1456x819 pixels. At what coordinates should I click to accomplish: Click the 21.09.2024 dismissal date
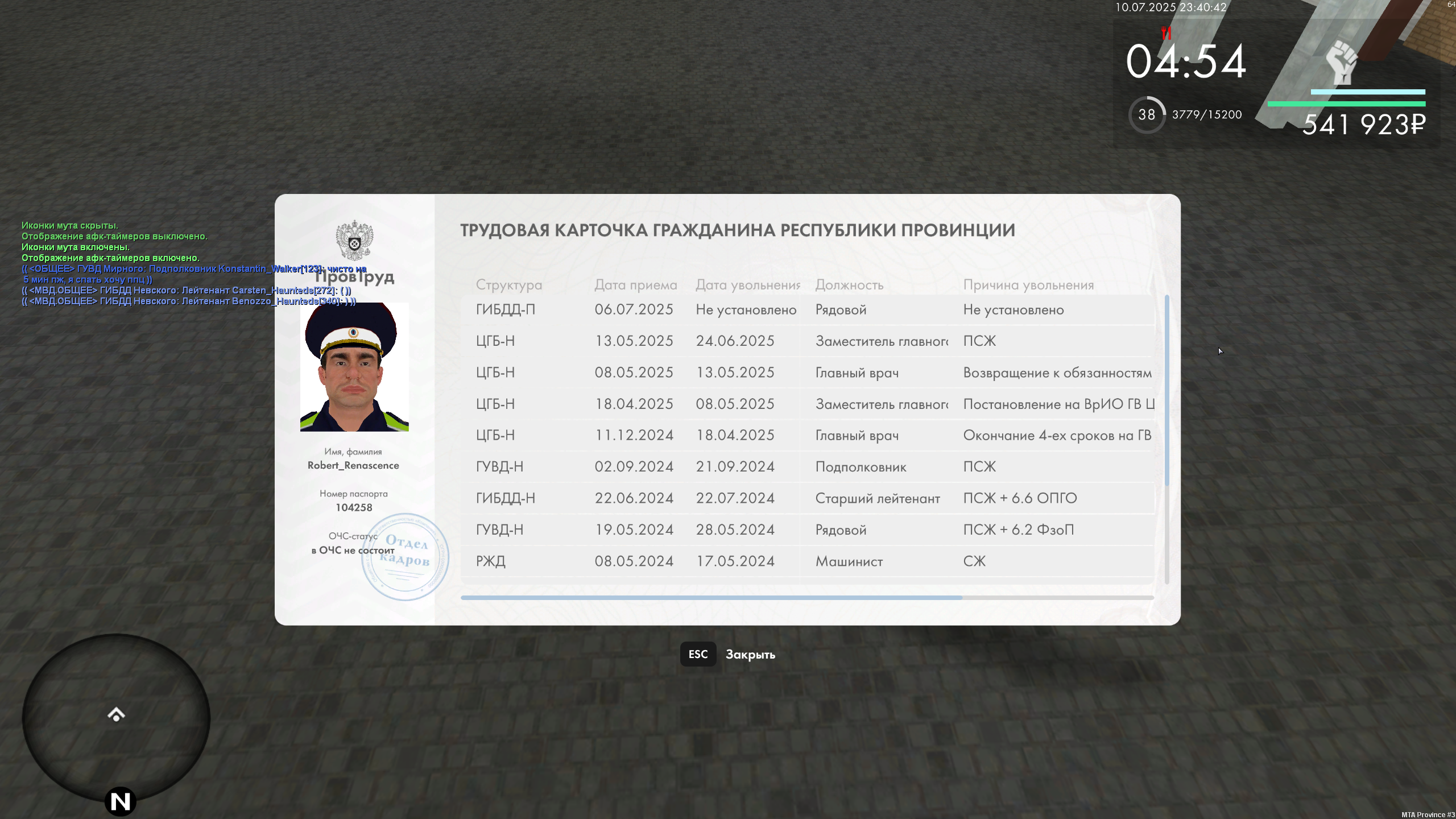[735, 467]
